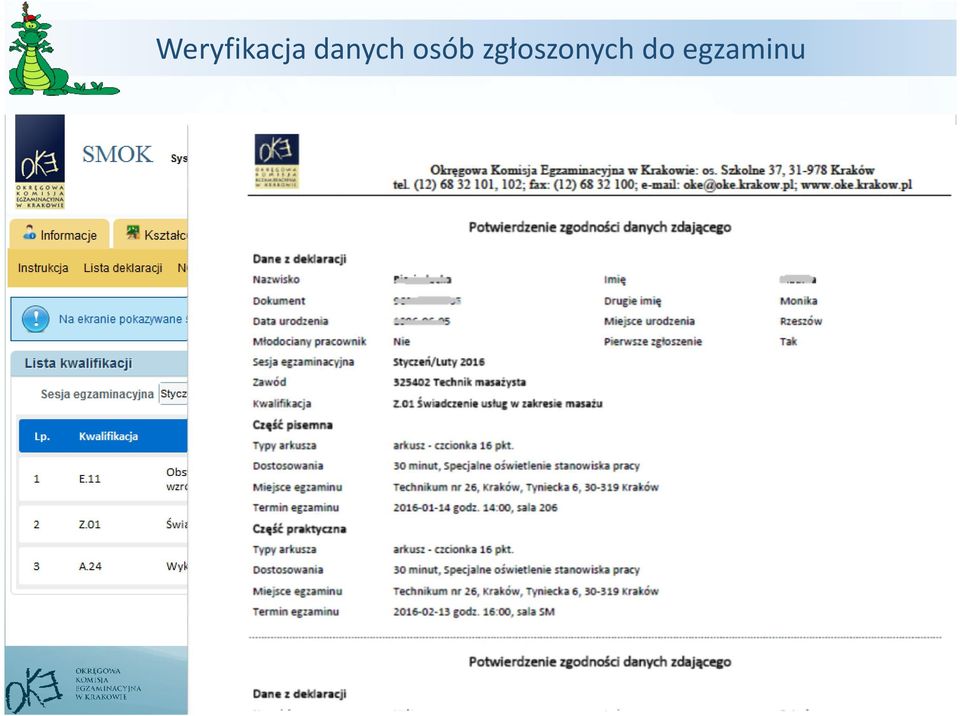Screen dimensions: 960x716
Task: Click the first Potwierdzenie zgodności danych zdającego heading
Action: click(x=600, y=227)
